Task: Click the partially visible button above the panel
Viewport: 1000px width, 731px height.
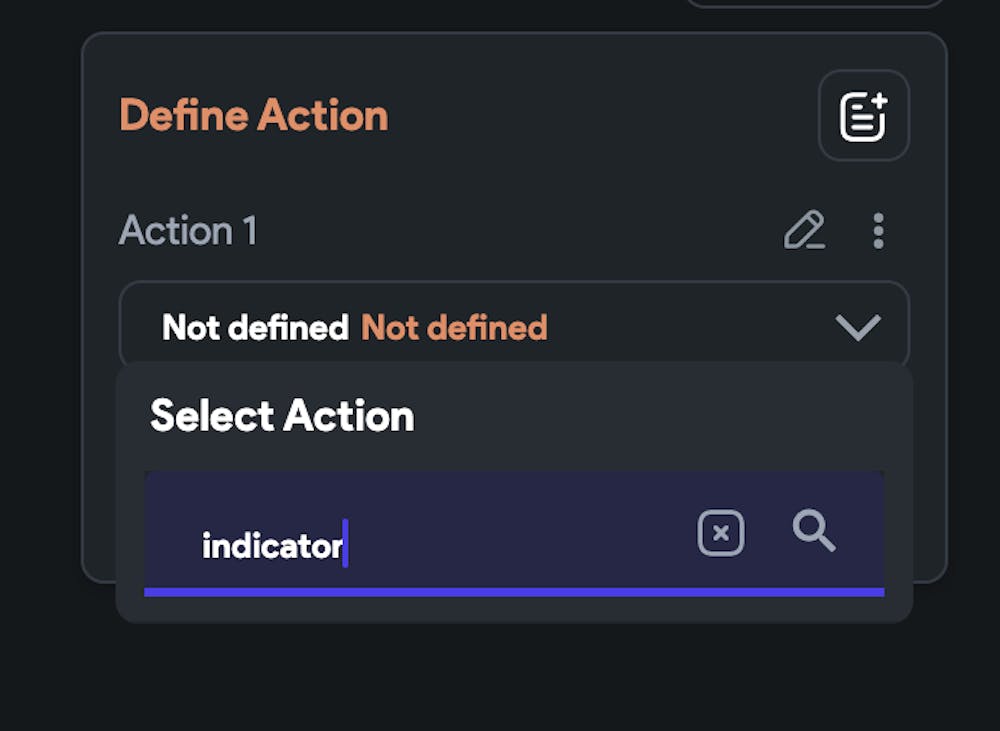Action: 815,3
